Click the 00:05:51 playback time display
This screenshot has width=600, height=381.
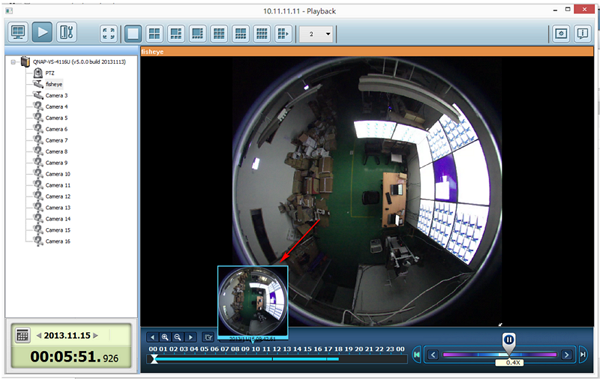pos(74,357)
